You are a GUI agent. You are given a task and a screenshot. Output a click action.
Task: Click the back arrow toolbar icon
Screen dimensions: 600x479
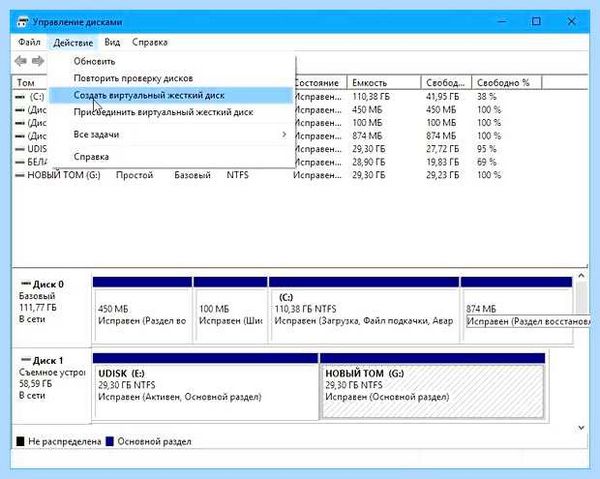point(21,61)
